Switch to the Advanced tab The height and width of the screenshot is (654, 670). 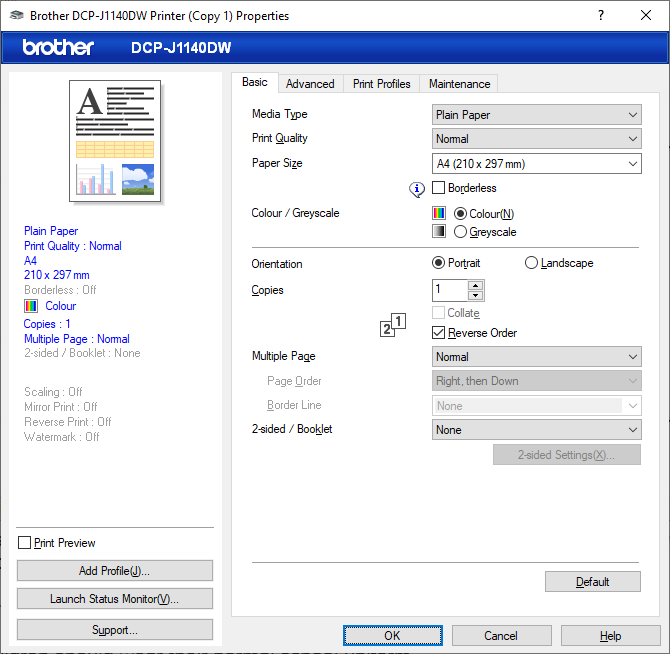pos(310,84)
